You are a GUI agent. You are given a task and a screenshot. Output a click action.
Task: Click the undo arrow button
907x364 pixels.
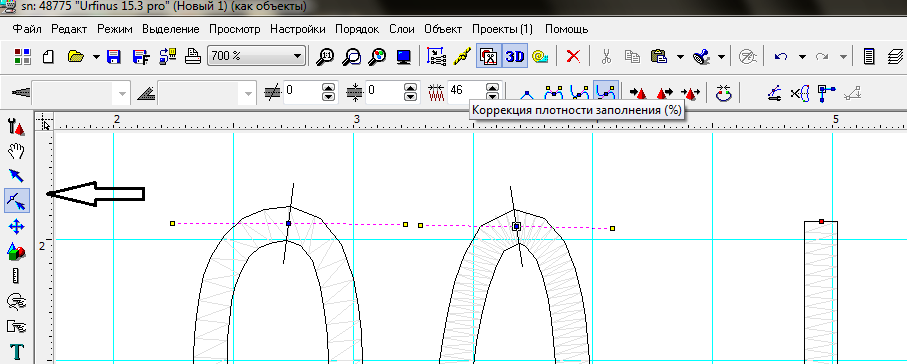[781, 56]
